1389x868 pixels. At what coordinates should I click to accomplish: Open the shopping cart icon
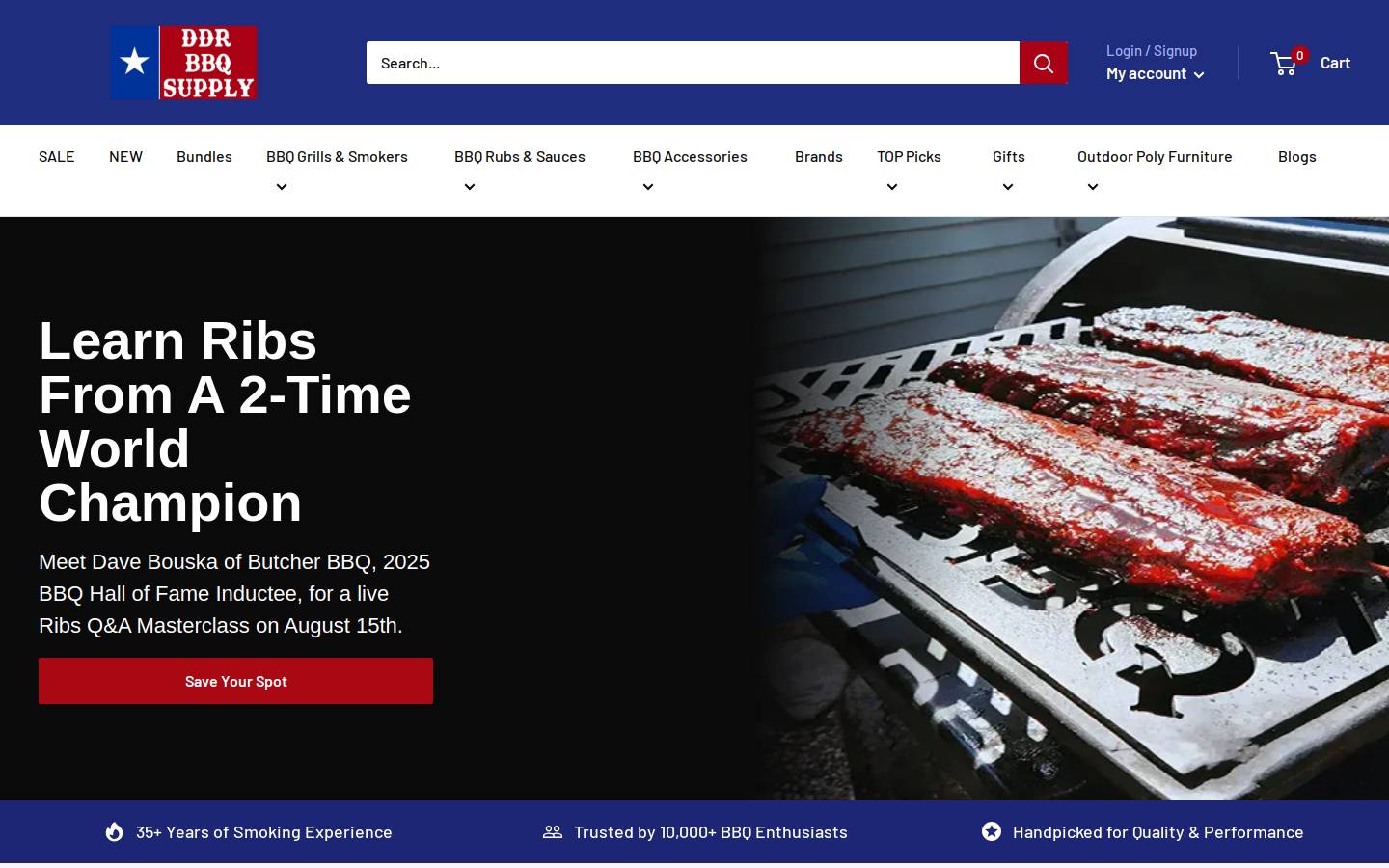click(1285, 64)
